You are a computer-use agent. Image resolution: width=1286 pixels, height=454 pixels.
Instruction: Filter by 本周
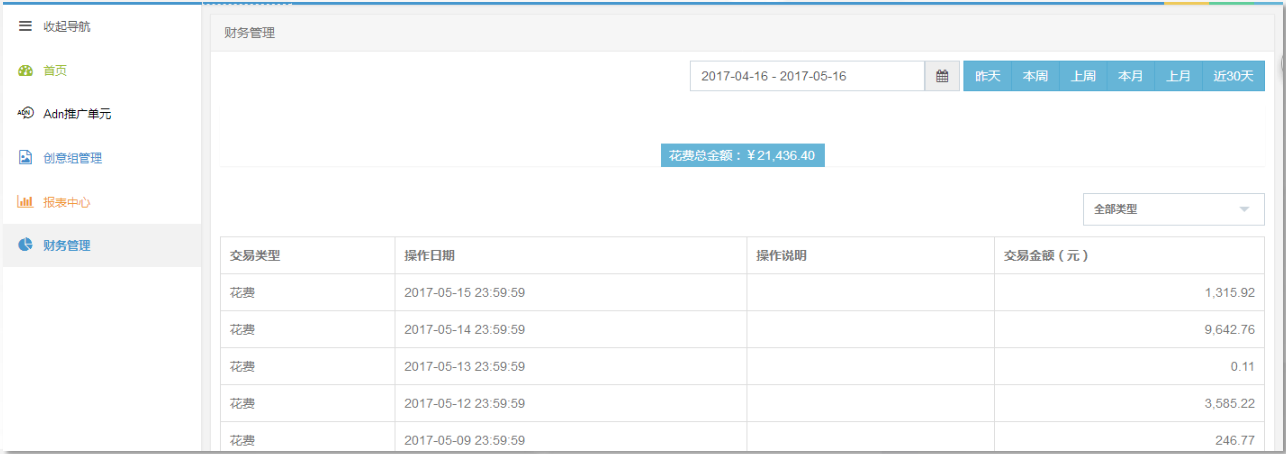click(x=1035, y=76)
